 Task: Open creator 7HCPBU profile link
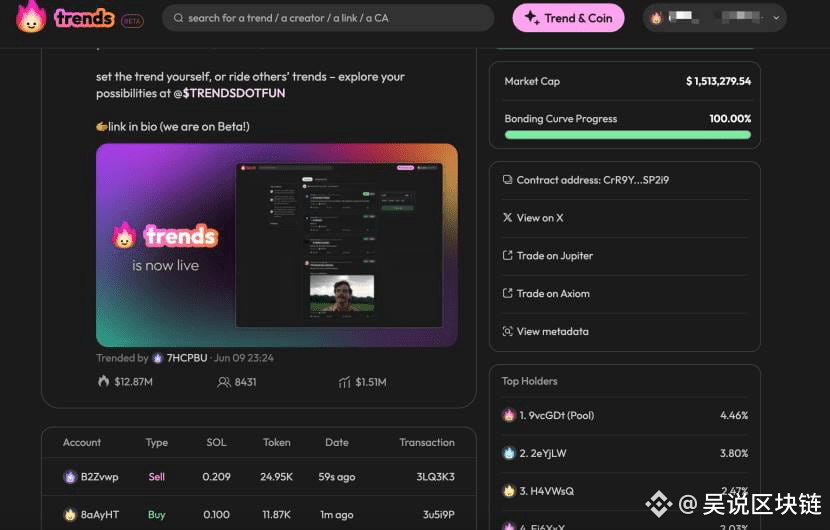point(187,358)
